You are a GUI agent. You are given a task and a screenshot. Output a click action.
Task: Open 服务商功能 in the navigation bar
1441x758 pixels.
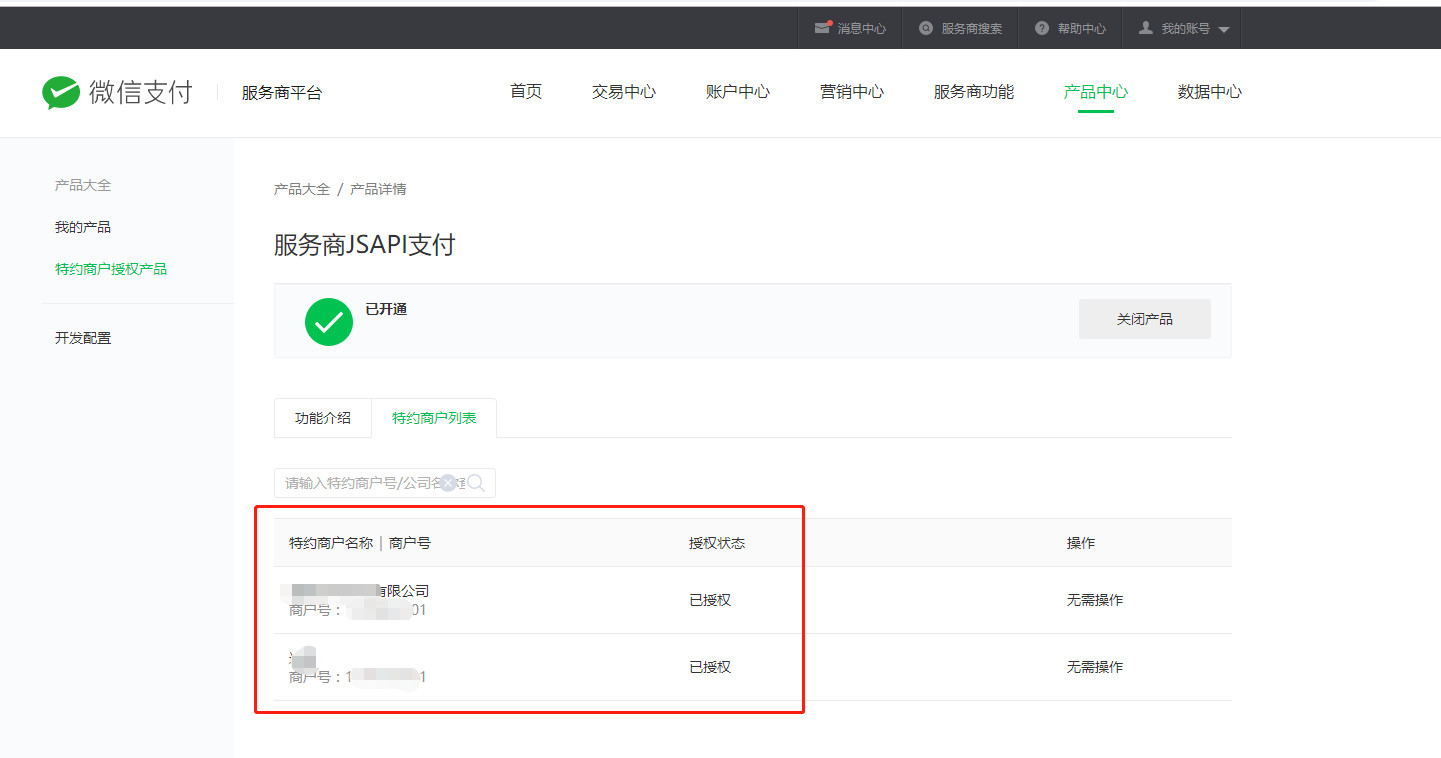[x=974, y=92]
